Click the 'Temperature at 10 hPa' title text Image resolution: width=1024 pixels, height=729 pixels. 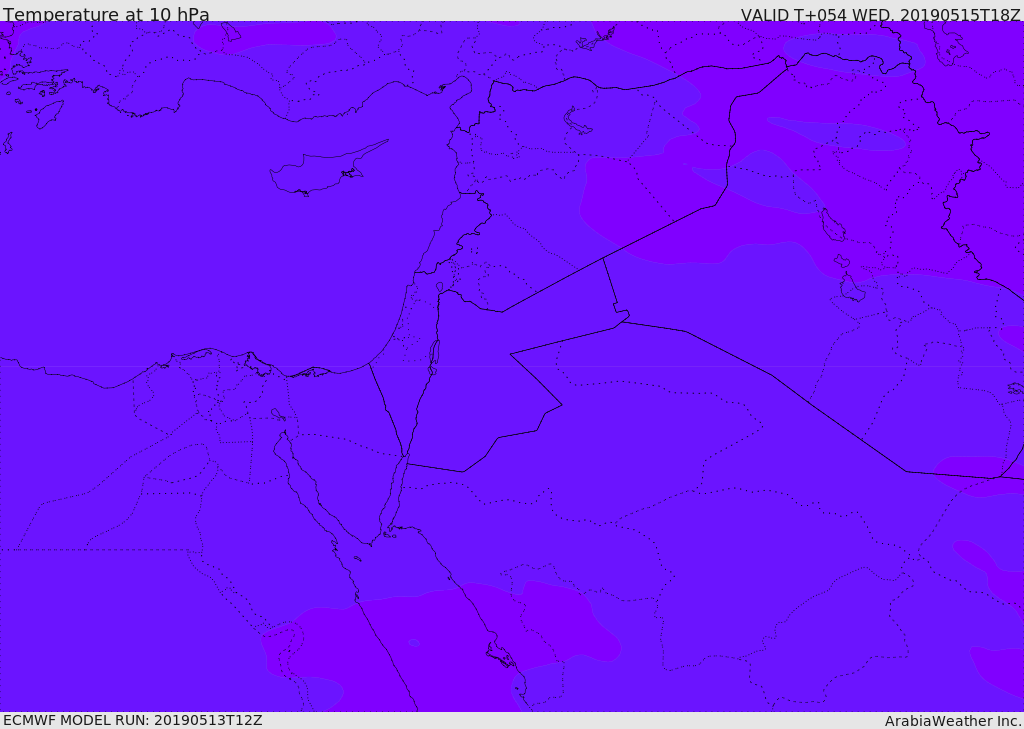point(106,14)
